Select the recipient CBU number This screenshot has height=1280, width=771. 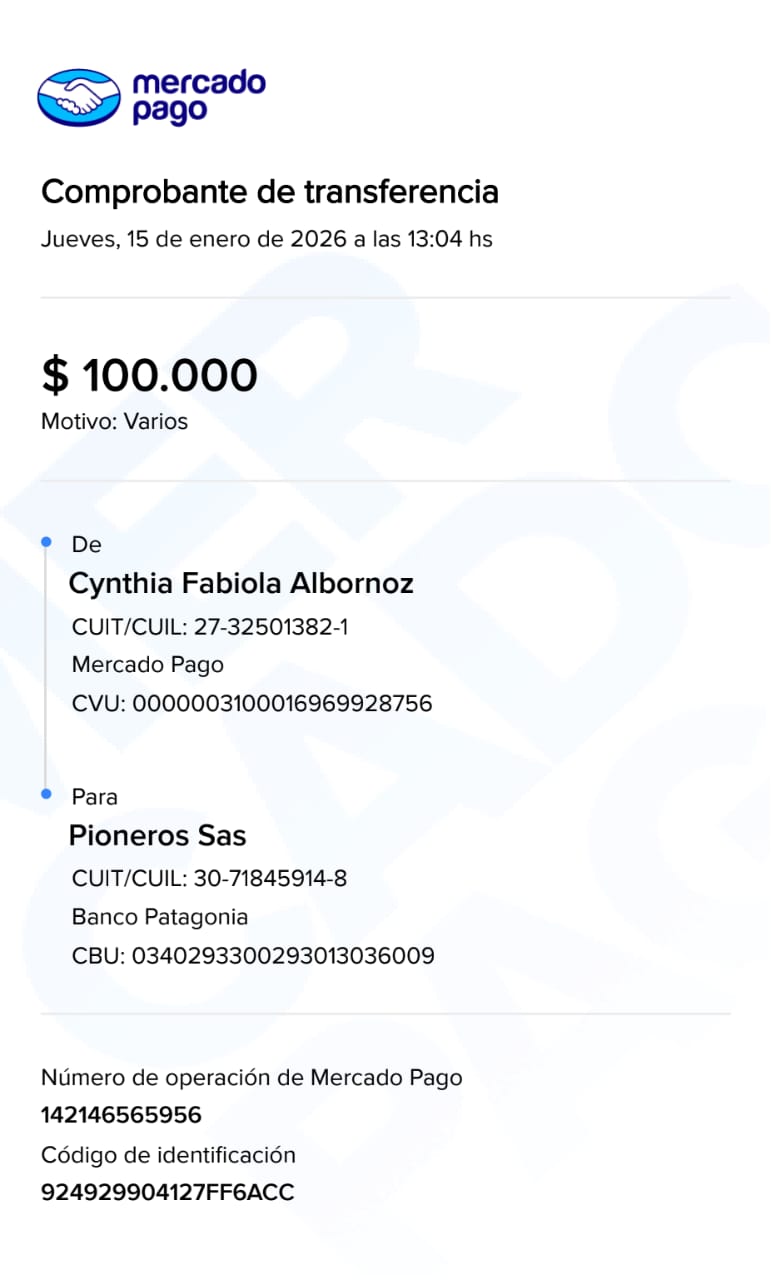coord(253,956)
